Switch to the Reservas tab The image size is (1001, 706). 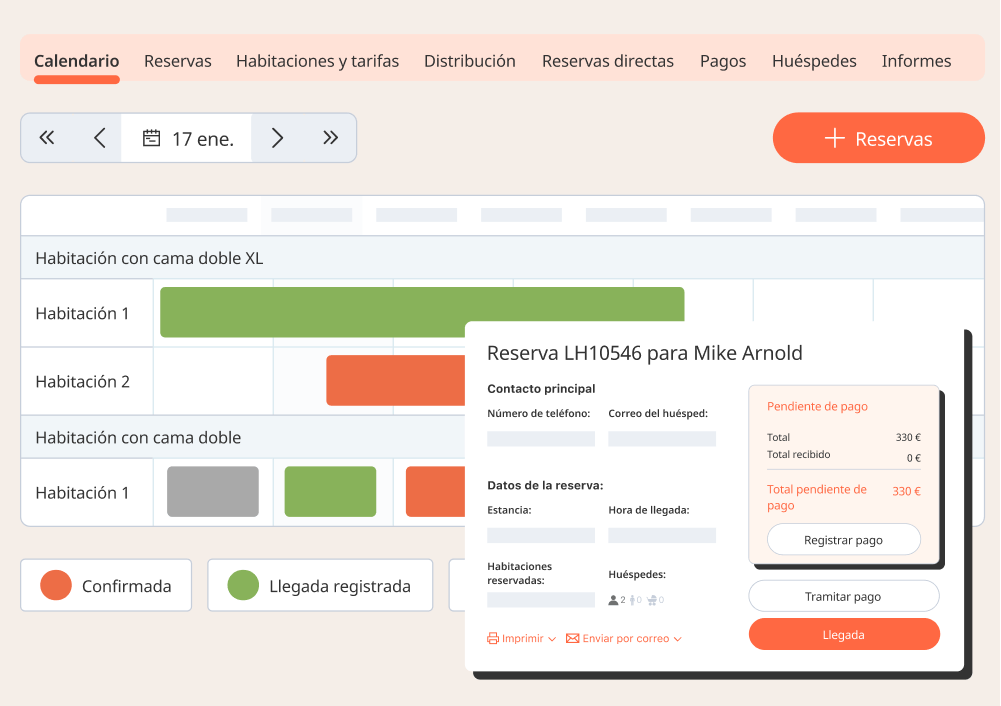(177, 61)
